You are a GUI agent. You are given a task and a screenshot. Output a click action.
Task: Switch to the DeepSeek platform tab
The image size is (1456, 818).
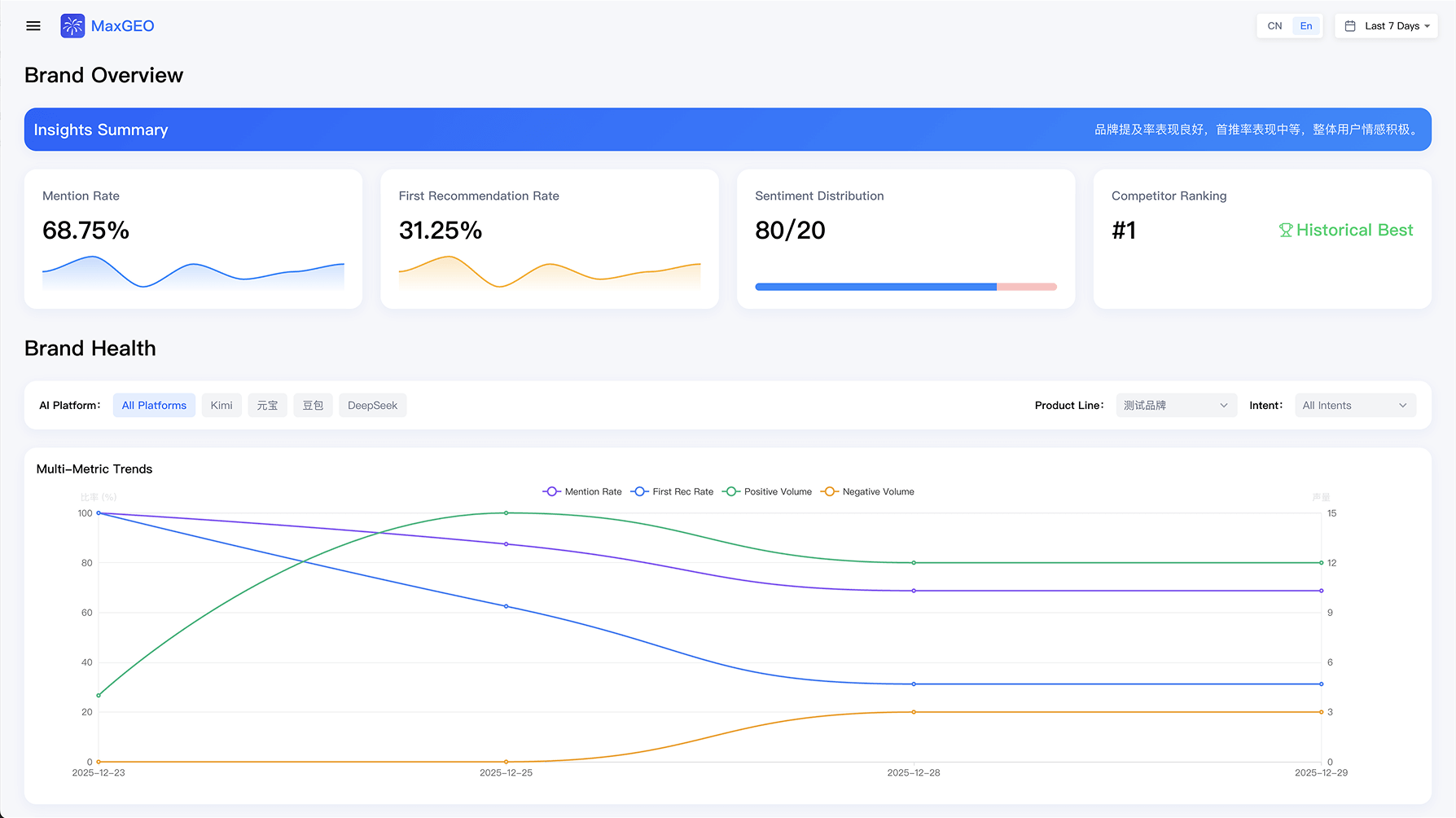[372, 405]
